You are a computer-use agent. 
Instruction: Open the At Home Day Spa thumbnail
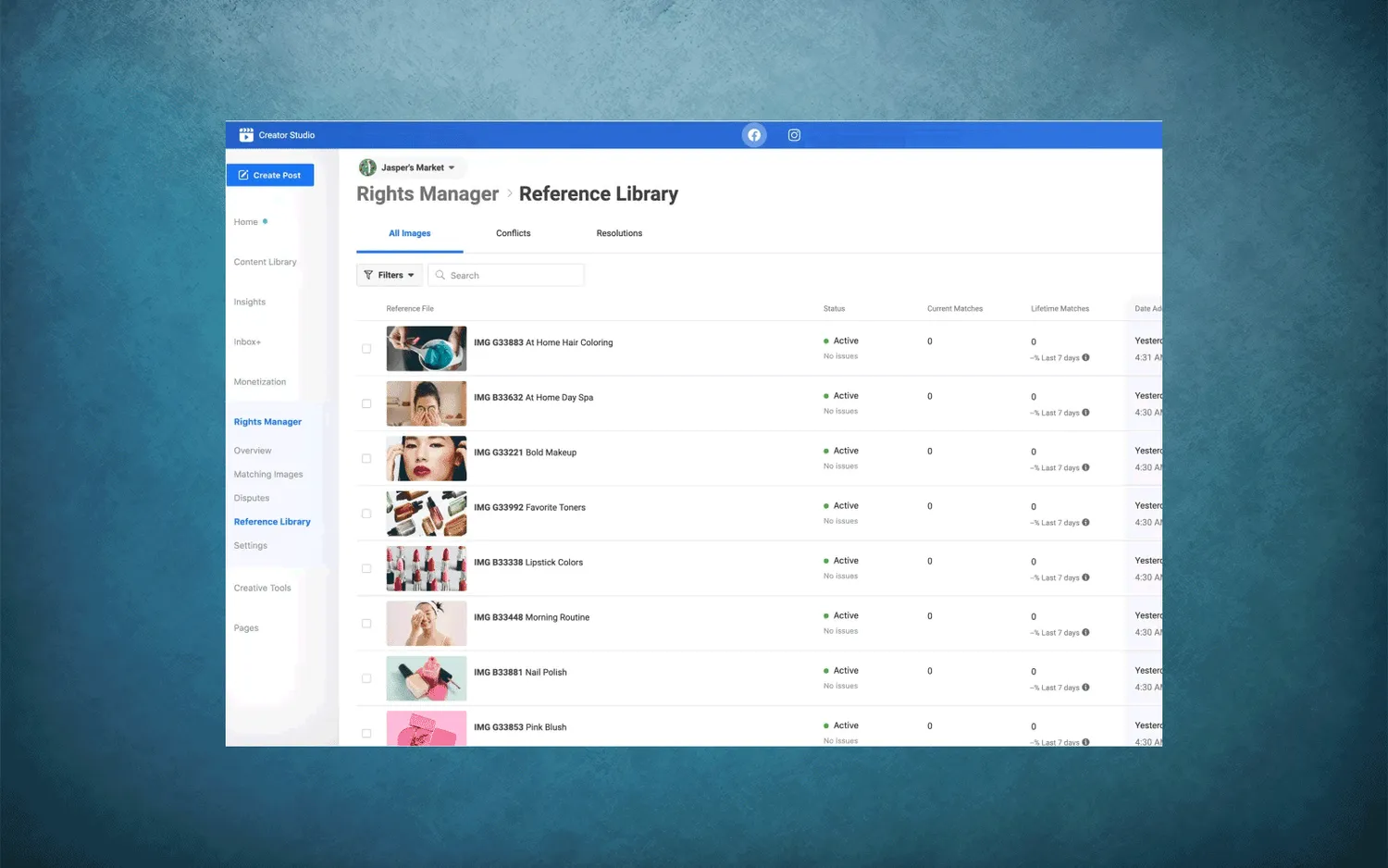427,403
